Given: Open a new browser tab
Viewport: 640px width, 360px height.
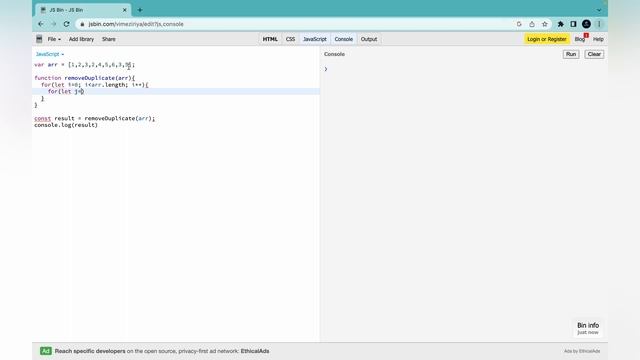Looking at the screenshot, I should click(140, 10).
